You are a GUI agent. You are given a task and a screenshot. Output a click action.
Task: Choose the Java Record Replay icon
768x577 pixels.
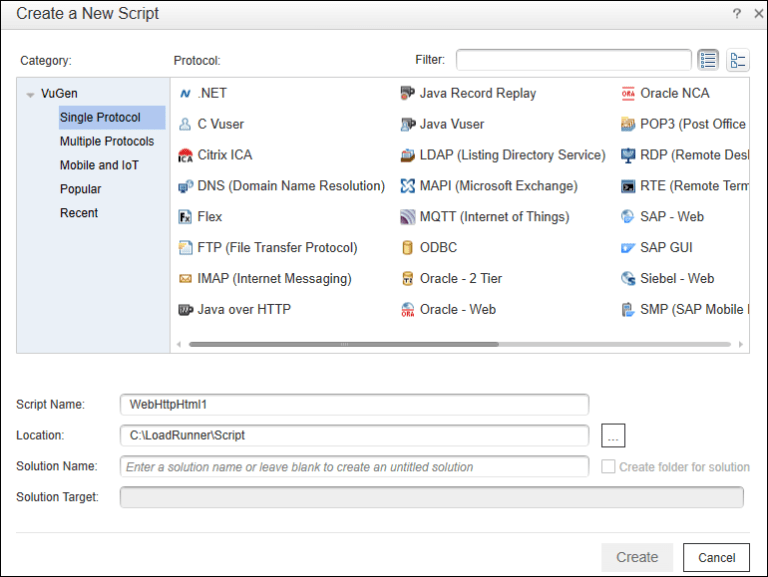pos(408,93)
